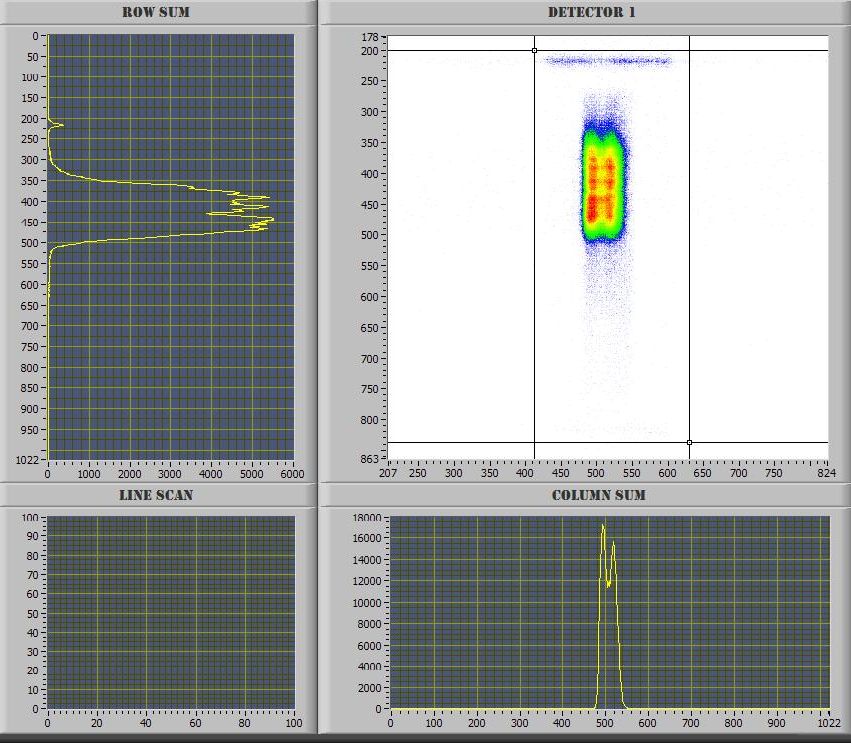Click the lower cursor handle square on Detector 1

(690, 440)
